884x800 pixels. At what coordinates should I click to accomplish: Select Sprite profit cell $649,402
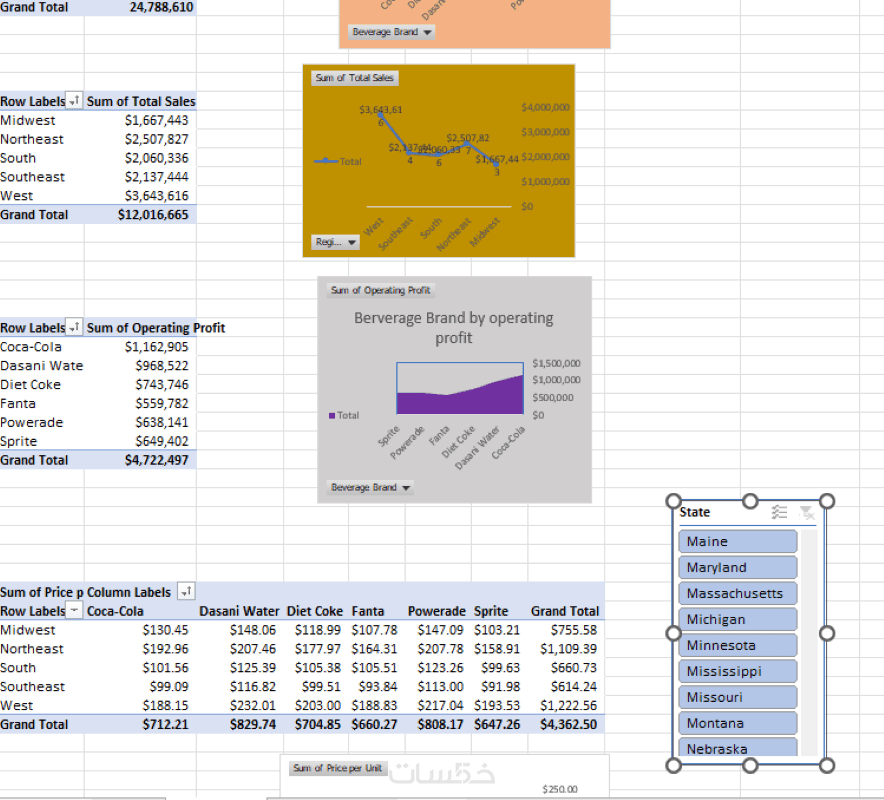point(140,441)
